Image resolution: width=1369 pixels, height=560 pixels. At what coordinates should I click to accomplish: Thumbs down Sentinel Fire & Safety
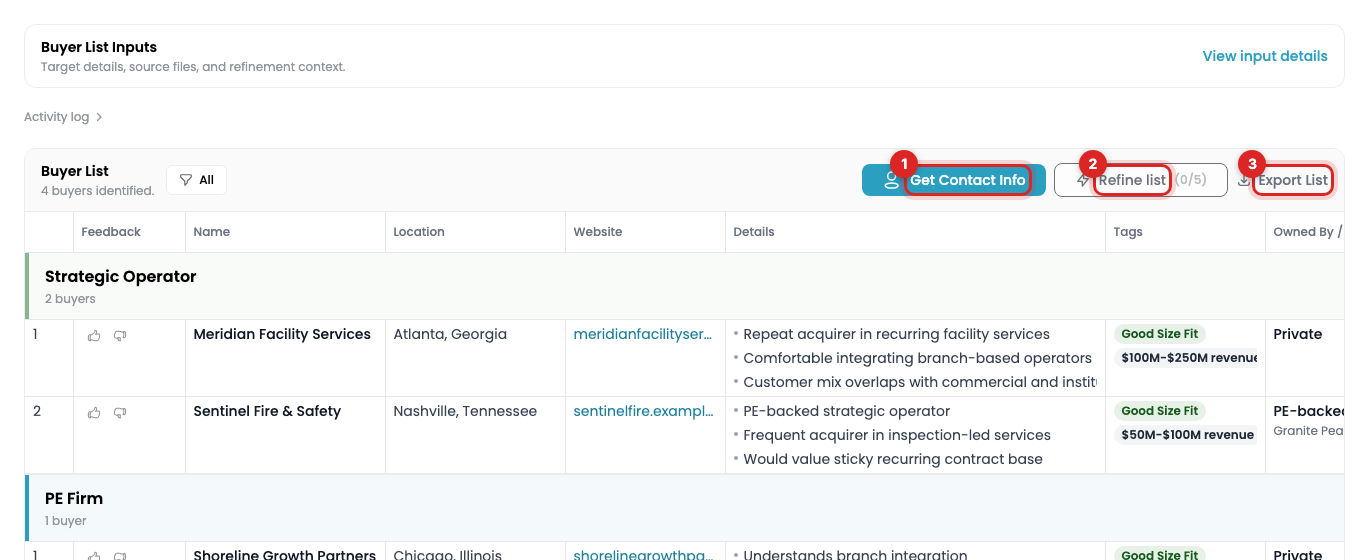click(120, 412)
